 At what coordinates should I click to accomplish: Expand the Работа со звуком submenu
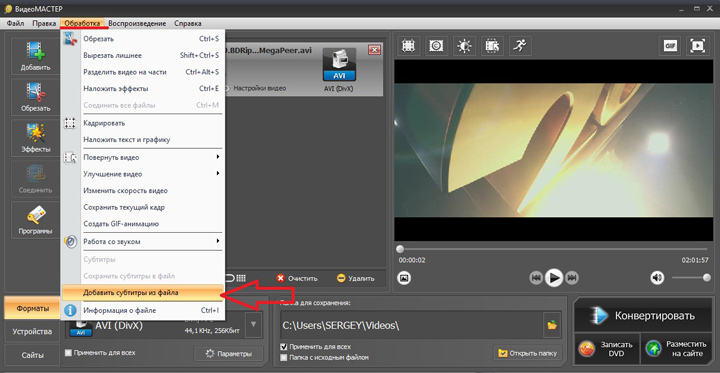point(142,241)
